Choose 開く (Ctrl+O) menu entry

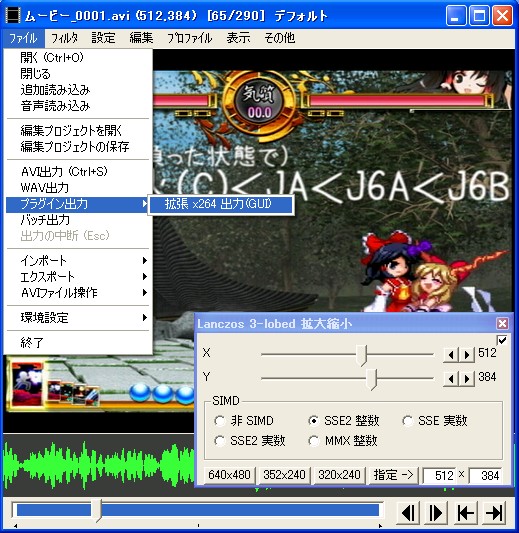(77, 57)
